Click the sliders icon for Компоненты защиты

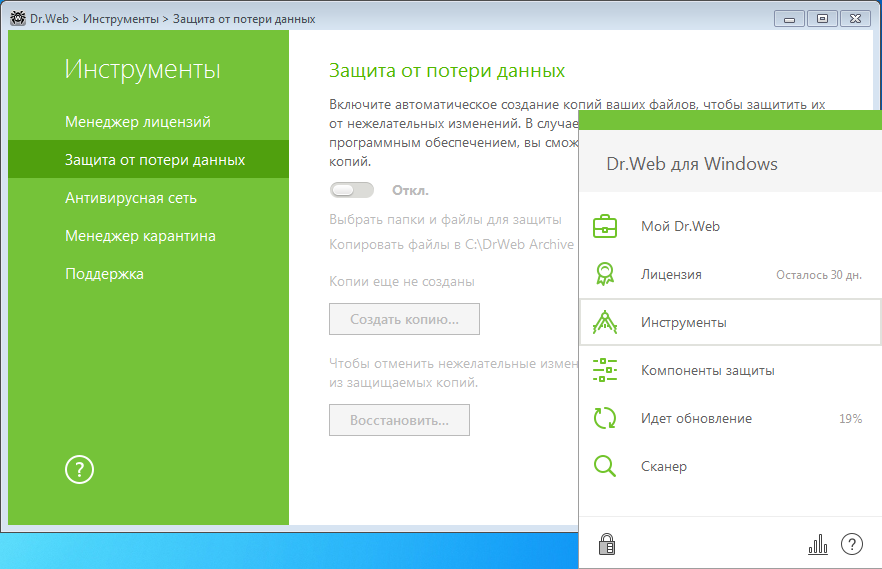(605, 370)
